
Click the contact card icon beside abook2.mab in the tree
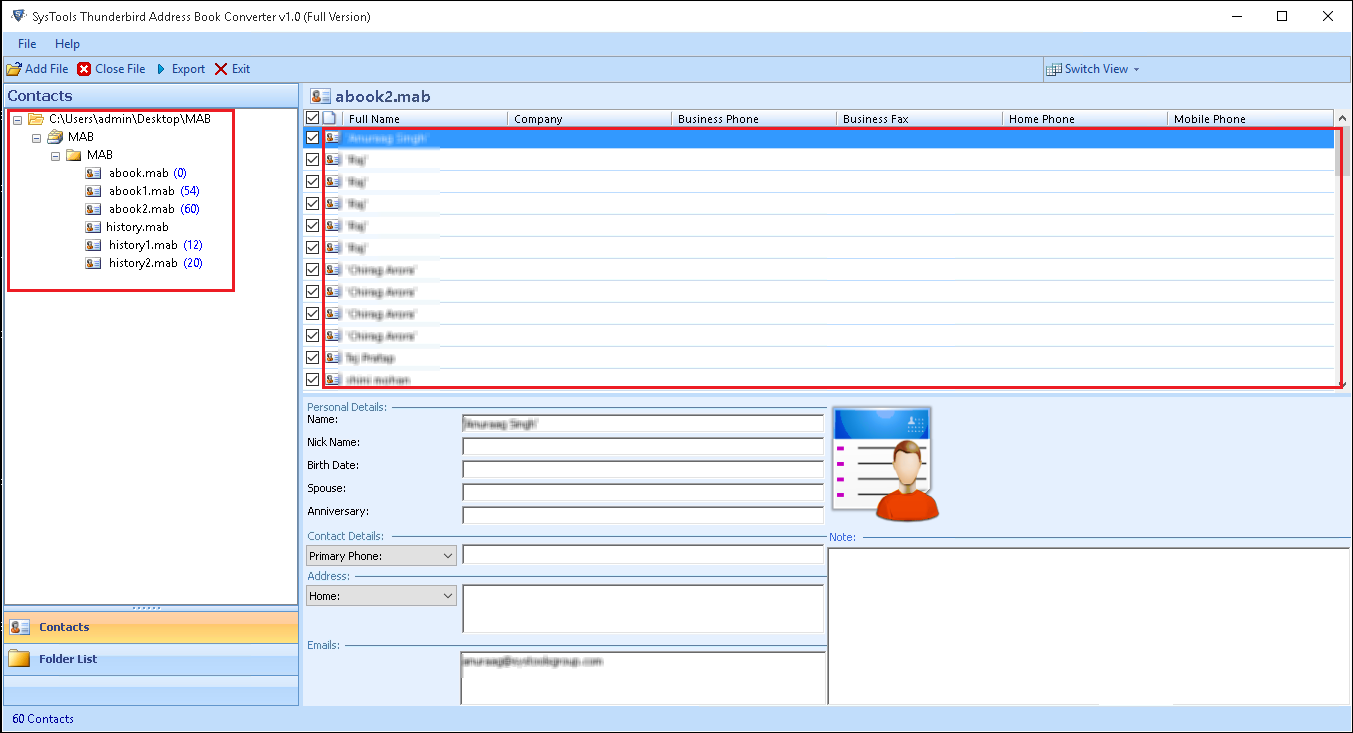point(93,209)
